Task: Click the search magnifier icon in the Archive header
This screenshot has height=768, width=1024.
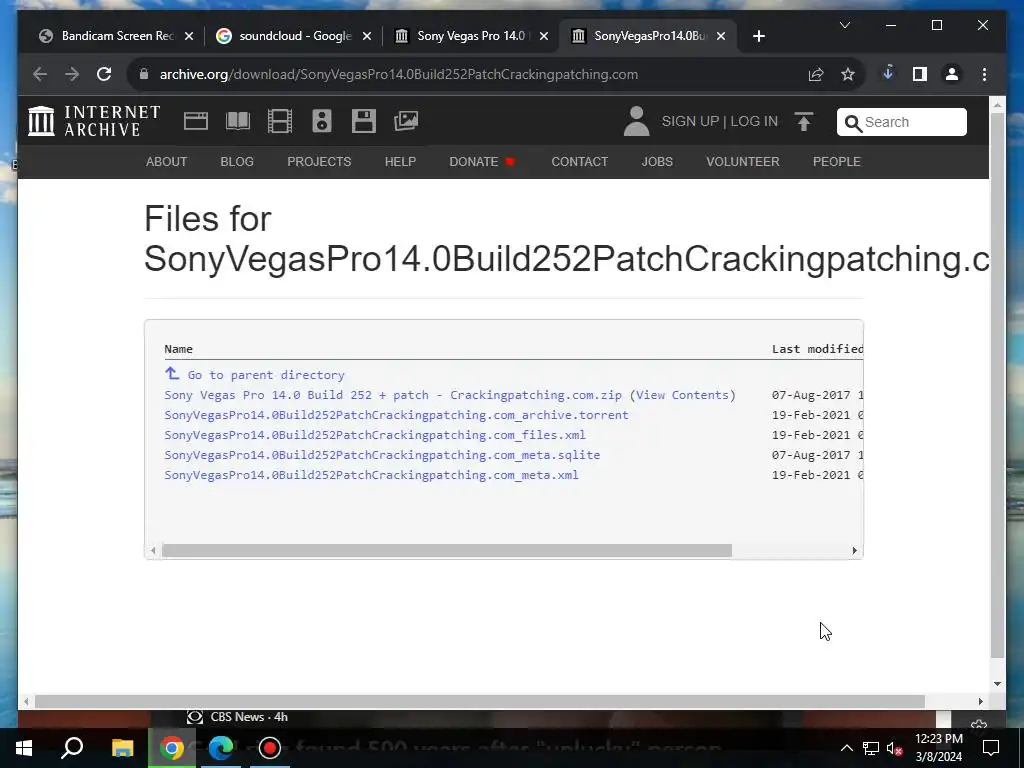Action: click(x=852, y=123)
